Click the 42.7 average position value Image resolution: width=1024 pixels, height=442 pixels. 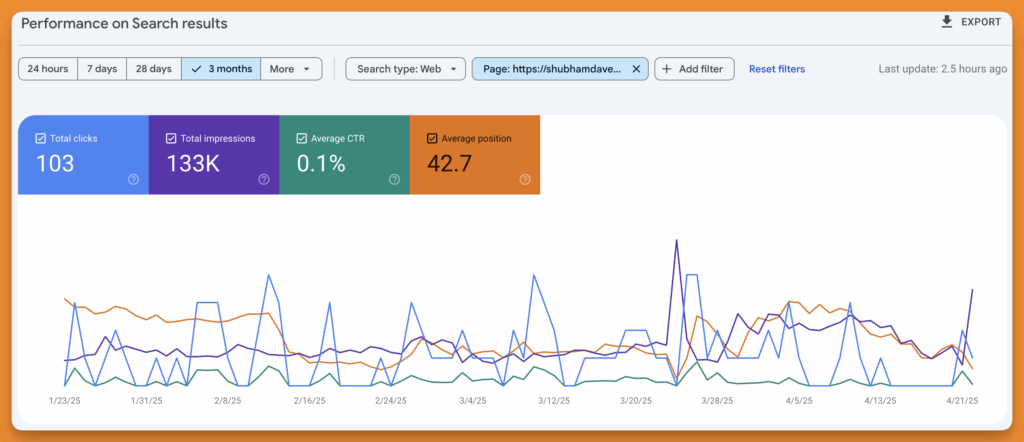[x=449, y=163]
